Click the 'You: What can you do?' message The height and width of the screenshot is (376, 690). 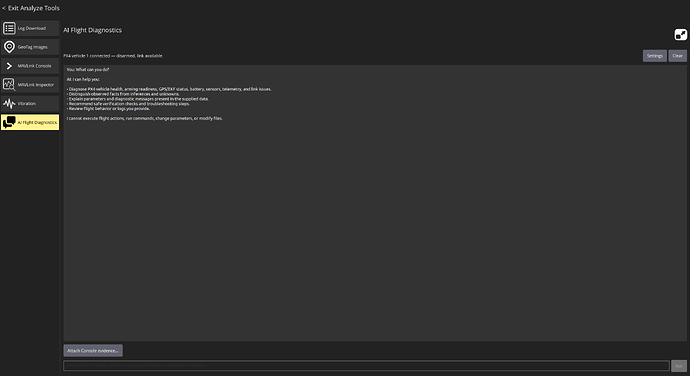(88, 70)
